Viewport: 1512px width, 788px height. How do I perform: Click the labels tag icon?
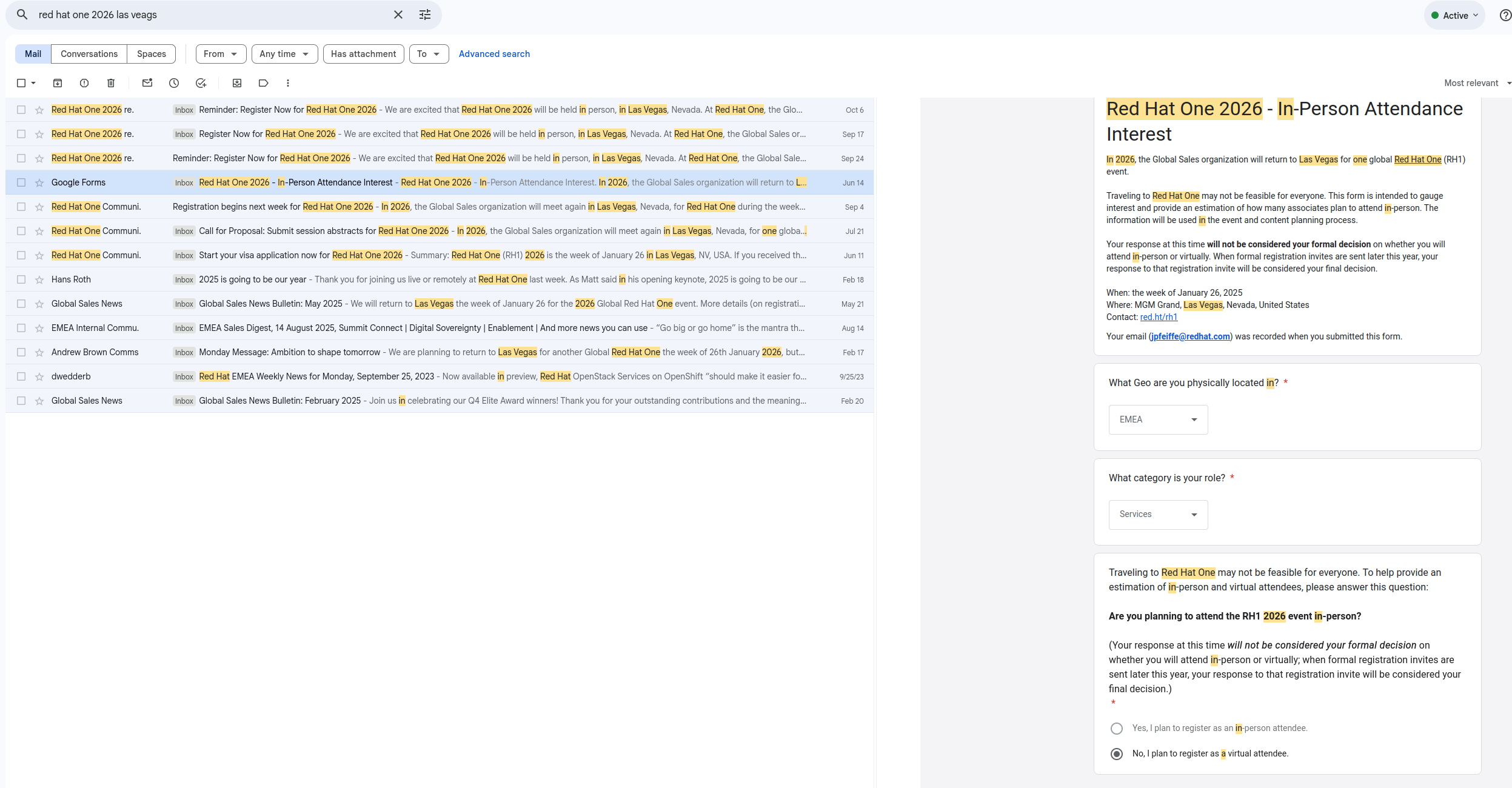click(x=263, y=83)
